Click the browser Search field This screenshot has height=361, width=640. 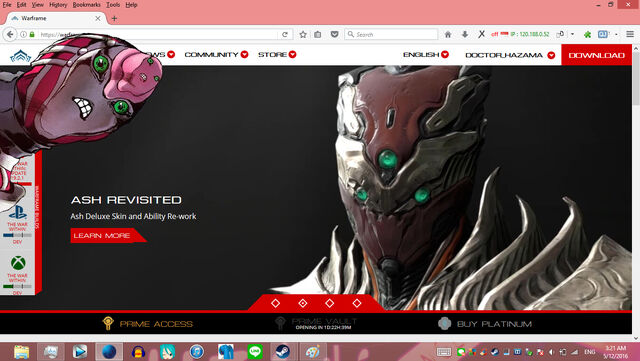tap(391, 35)
